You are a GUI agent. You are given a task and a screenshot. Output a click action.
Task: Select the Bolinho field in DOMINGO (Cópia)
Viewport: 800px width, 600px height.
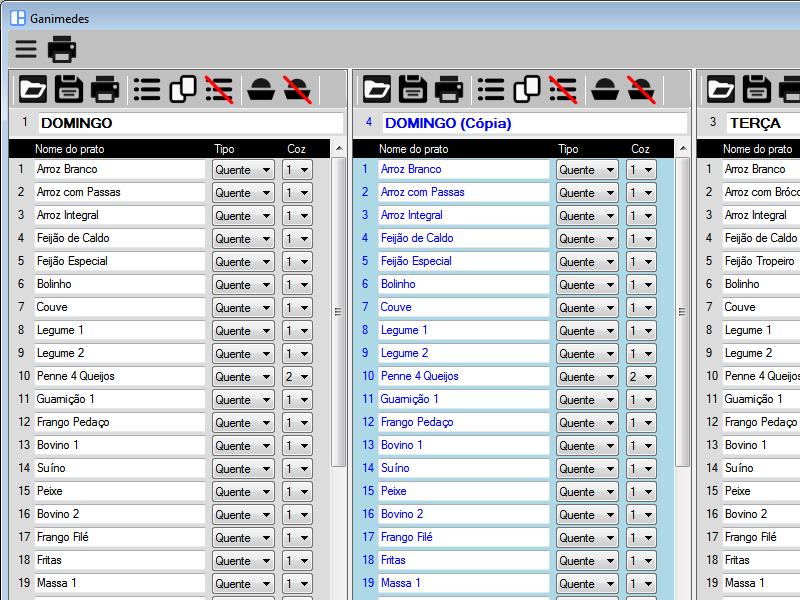click(463, 284)
